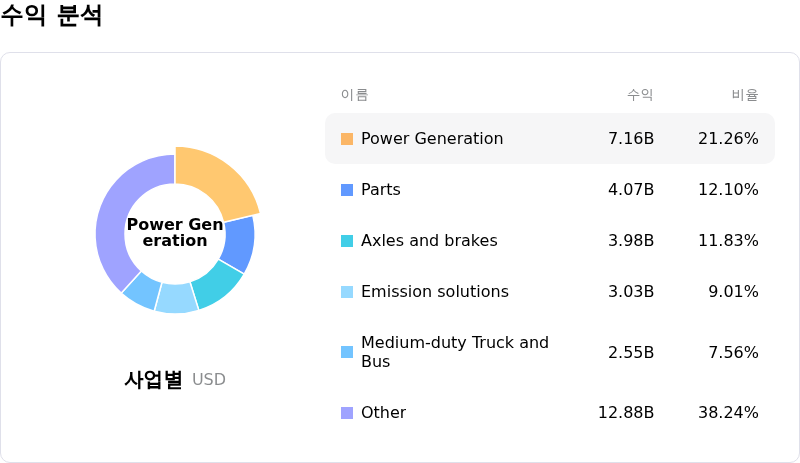Click the Power Generation row name
This screenshot has height=463, width=800.
pos(432,139)
